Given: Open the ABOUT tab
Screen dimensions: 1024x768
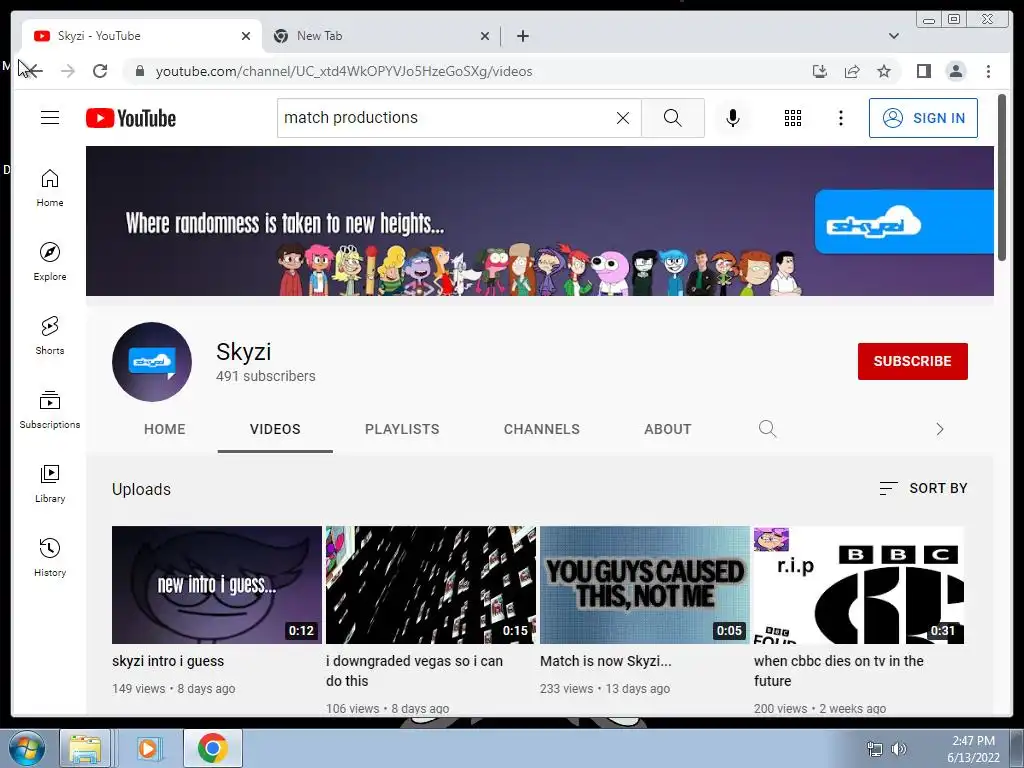Looking at the screenshot, I should tap(667, 429).
